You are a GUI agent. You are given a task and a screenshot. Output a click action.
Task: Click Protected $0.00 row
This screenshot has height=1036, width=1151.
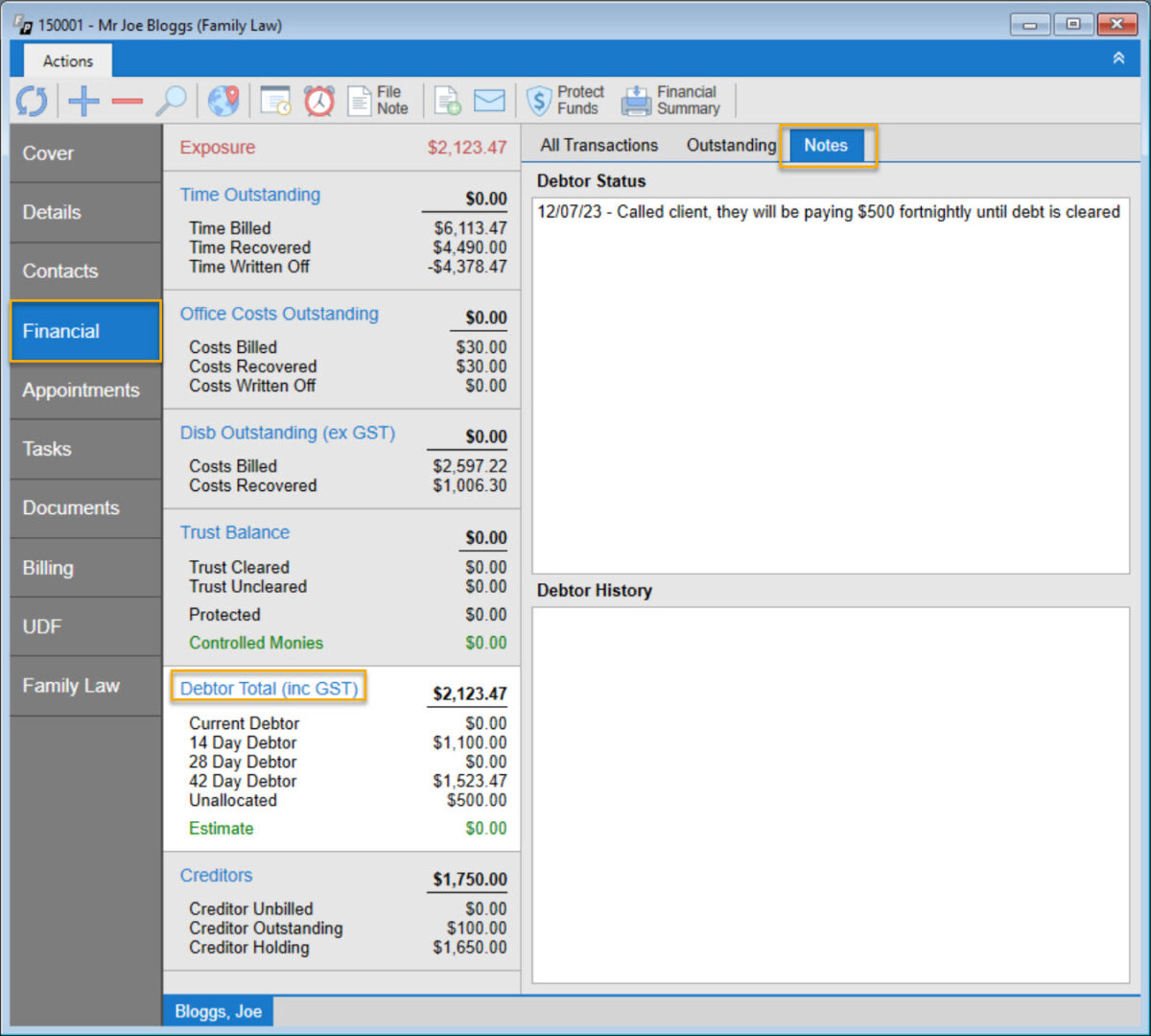(347, 615)
